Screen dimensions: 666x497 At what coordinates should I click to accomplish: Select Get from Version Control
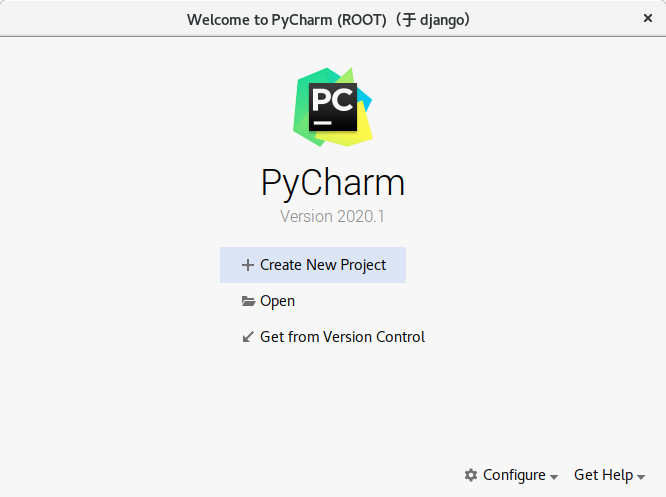pyautogui.click(x=342, y=337)
